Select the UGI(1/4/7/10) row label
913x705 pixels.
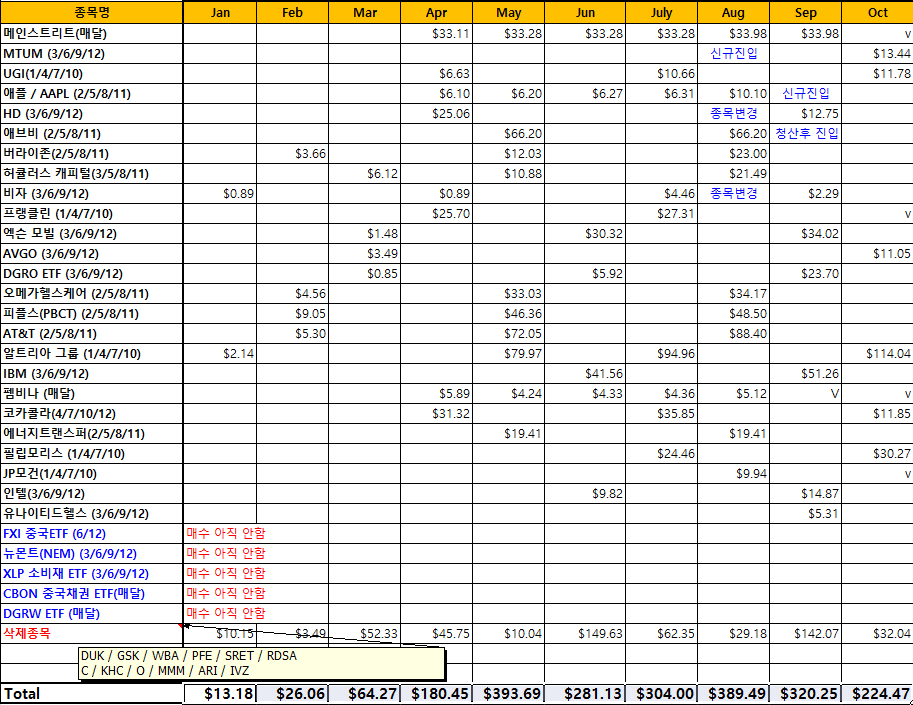(92, 73)
